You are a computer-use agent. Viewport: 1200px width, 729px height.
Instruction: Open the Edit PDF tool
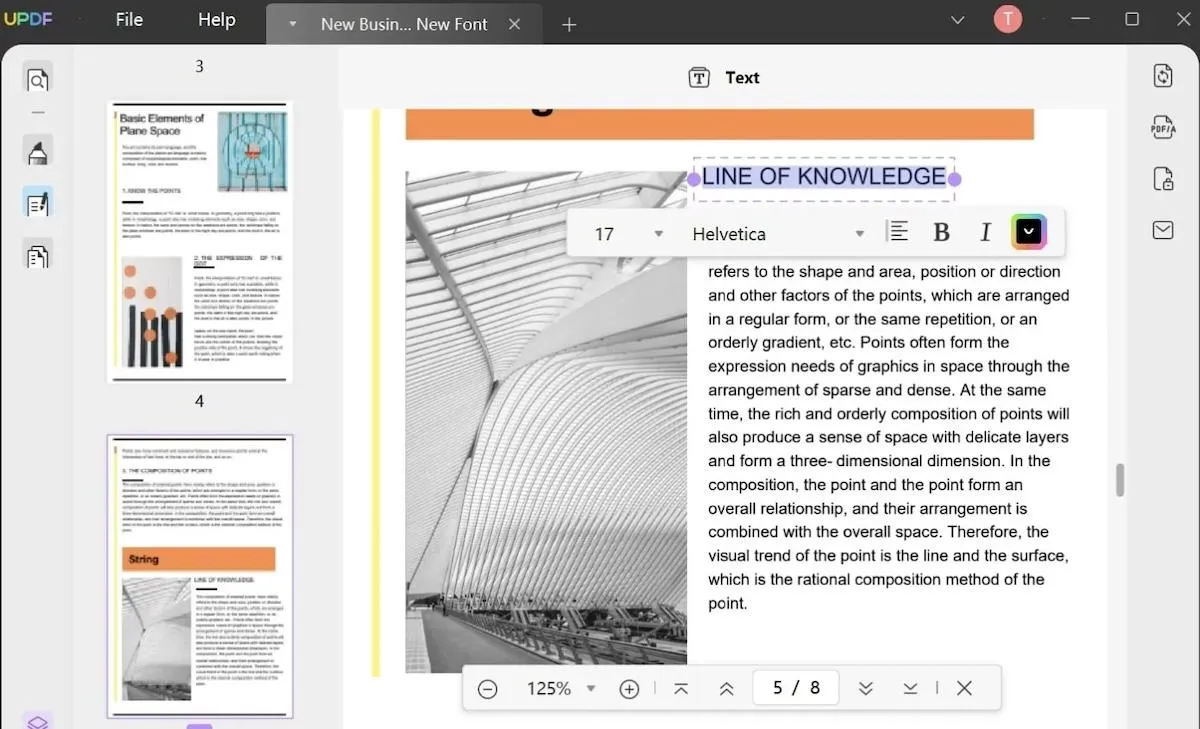[x=37, y=203]
